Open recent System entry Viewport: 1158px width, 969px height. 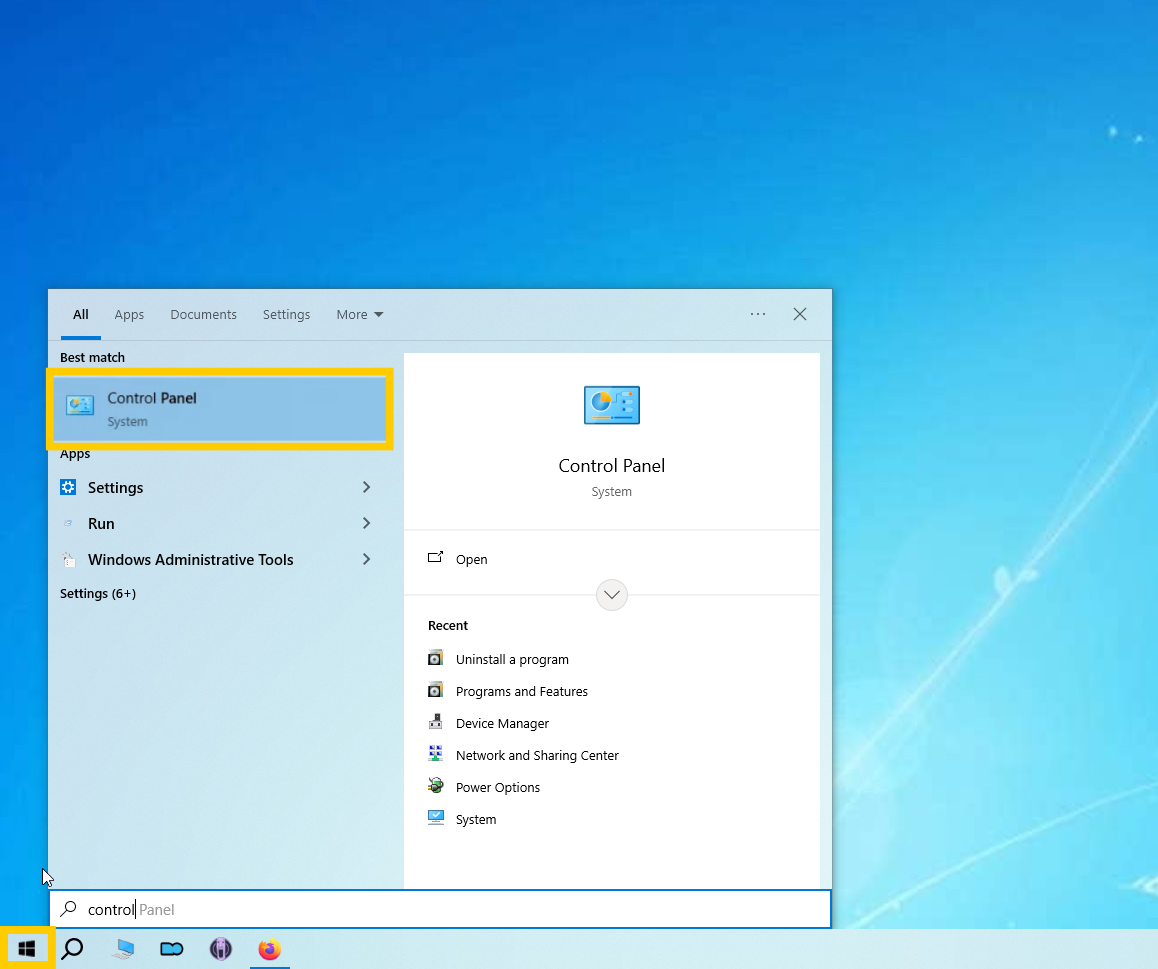click(x=476, y=820)
